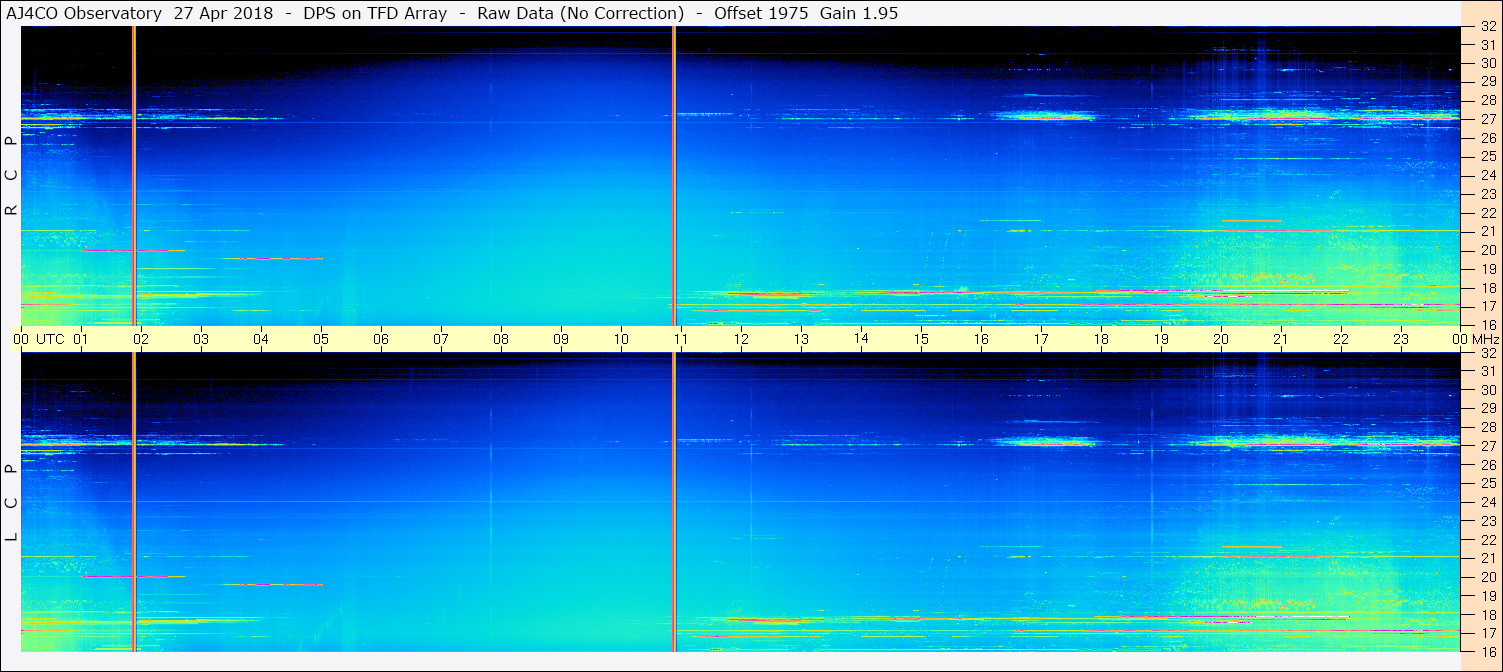
Task: Click the 14 hour tick label
Action: click(861, 338)
